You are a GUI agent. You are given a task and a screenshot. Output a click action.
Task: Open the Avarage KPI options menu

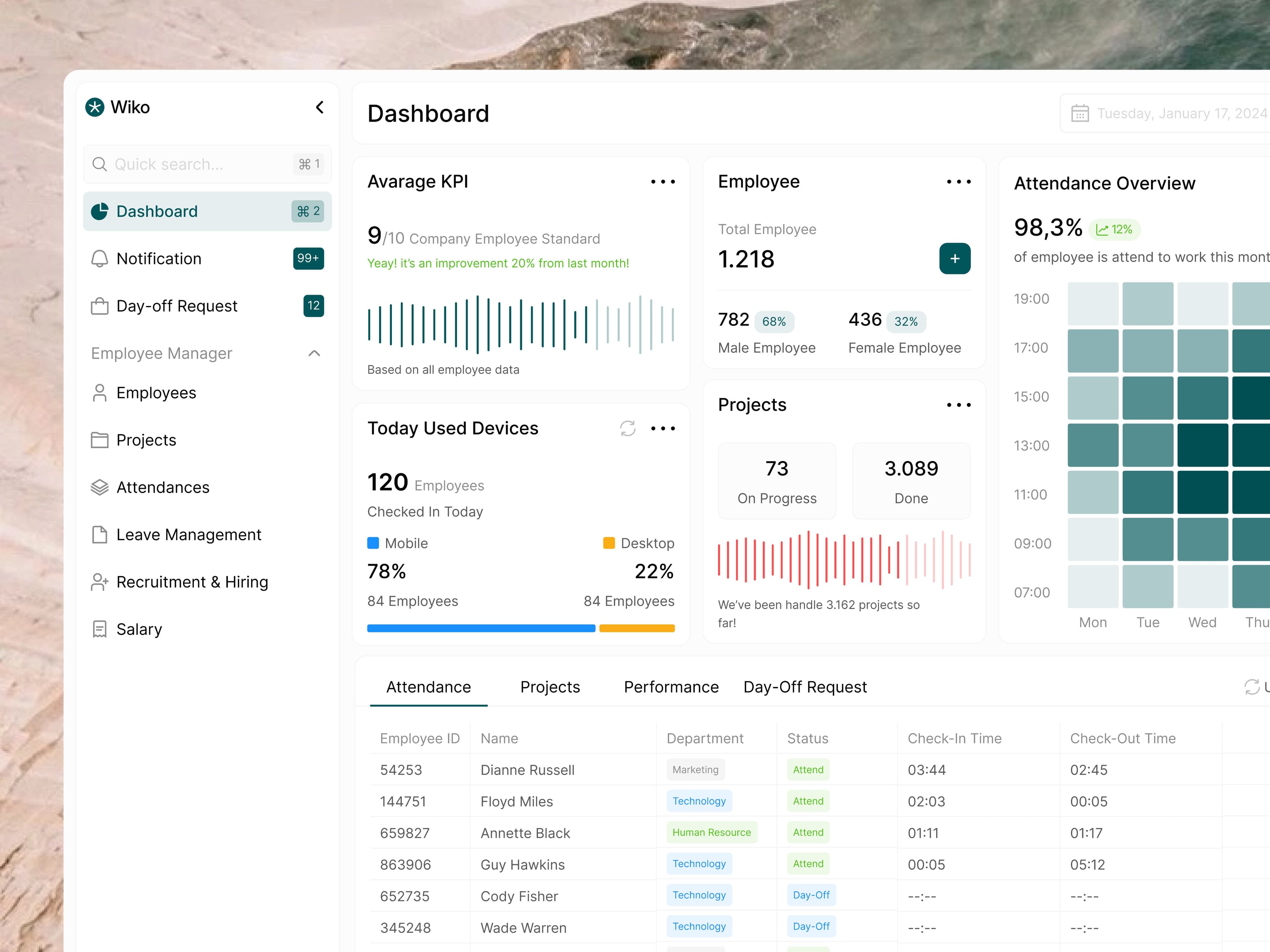pos(662,182)
